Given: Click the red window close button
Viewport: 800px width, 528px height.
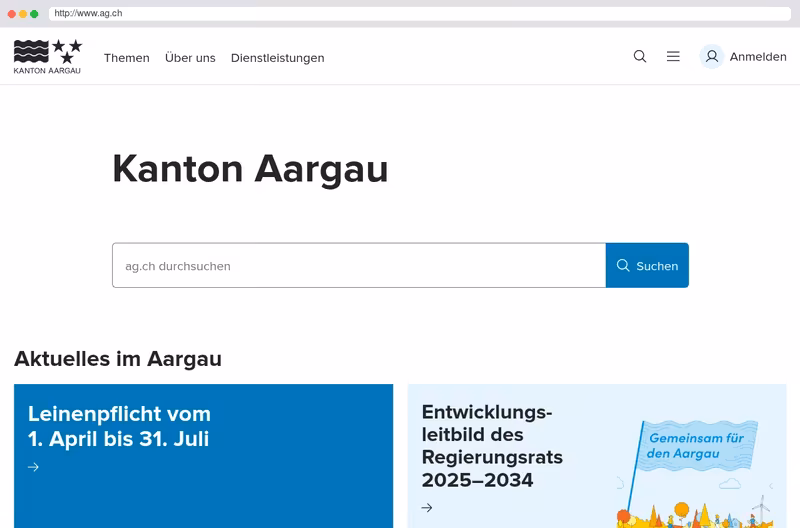Looking at the screenshot, I should (12, 14).
